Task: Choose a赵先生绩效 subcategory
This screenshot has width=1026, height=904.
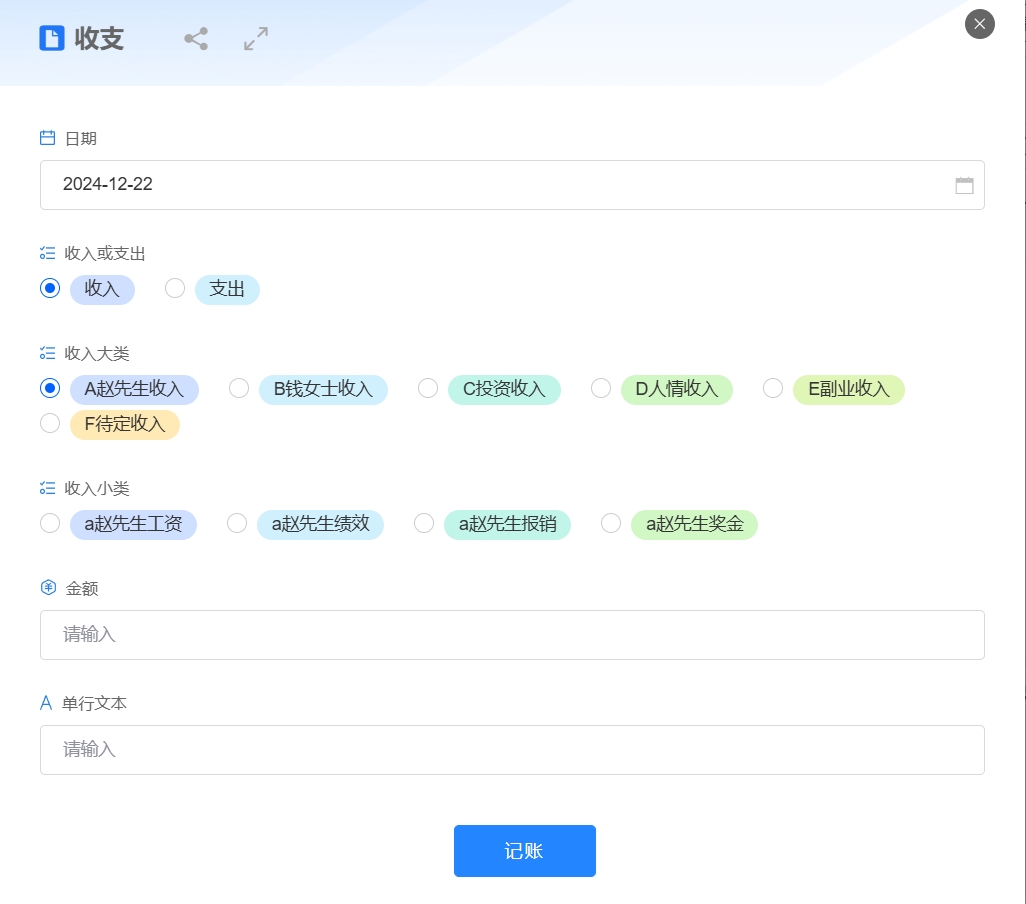Action: pyautogui.click(x=237, y=523)
